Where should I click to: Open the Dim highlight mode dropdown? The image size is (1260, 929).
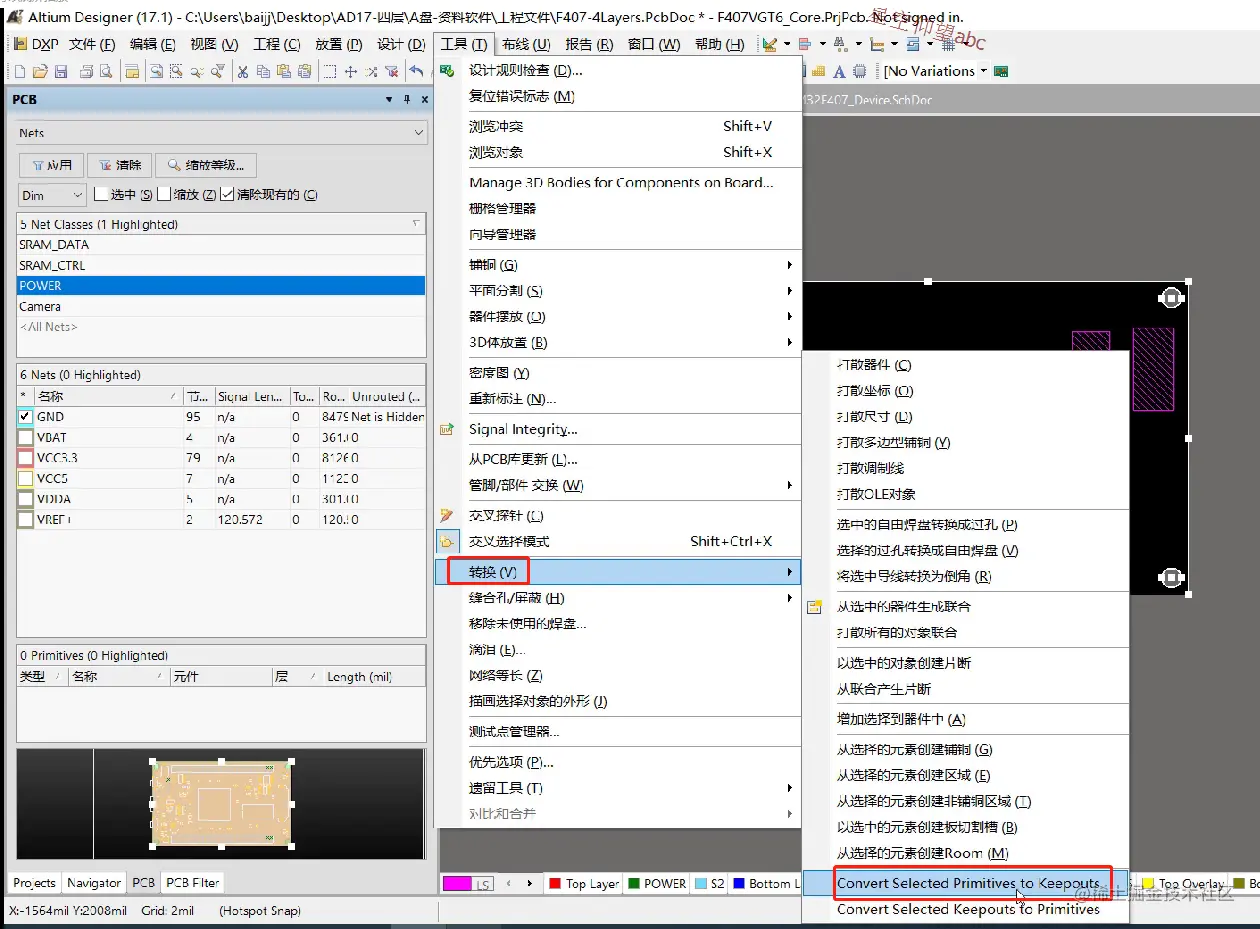click(77, 195)
